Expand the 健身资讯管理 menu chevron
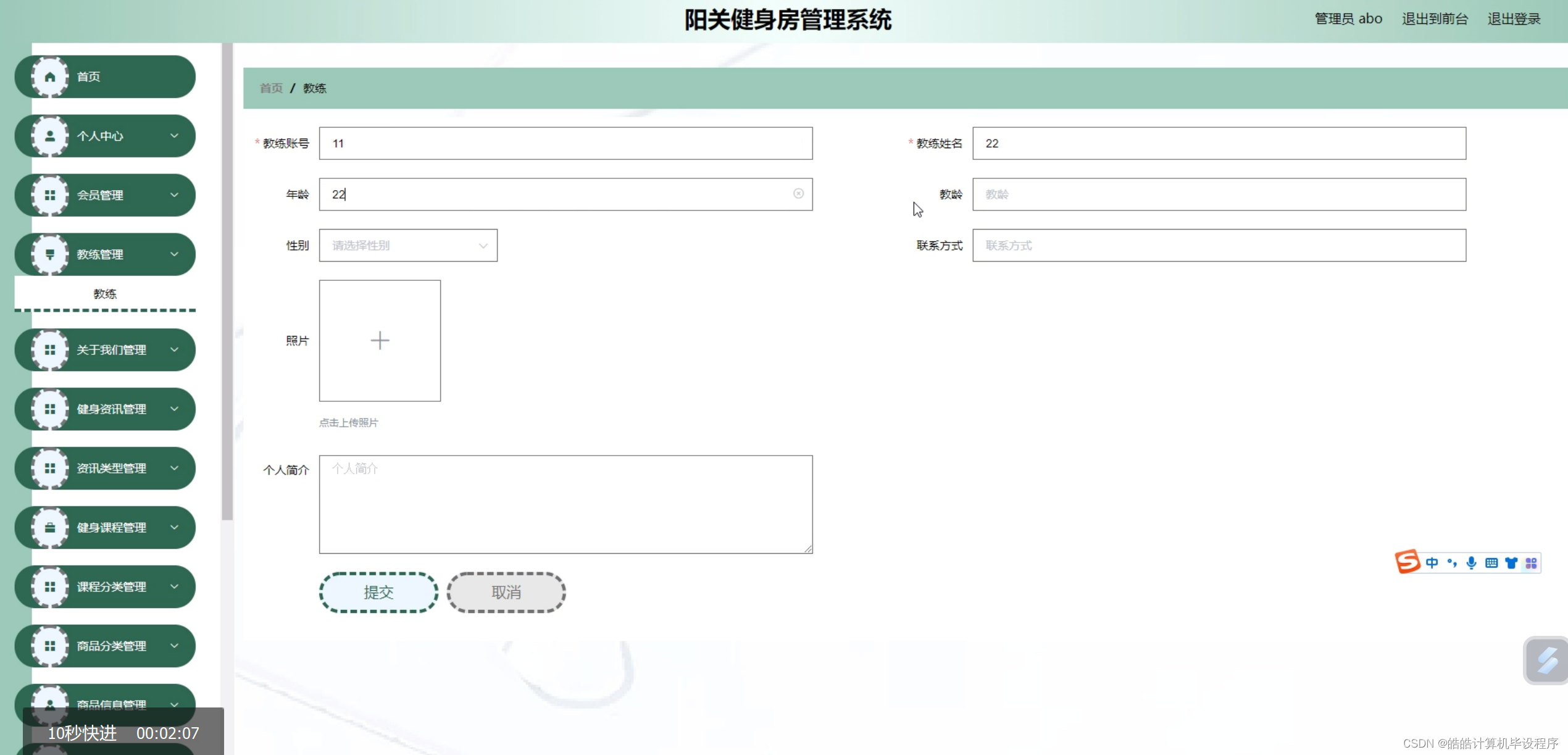Screen dimensions: 1568x755 [175, 409]
